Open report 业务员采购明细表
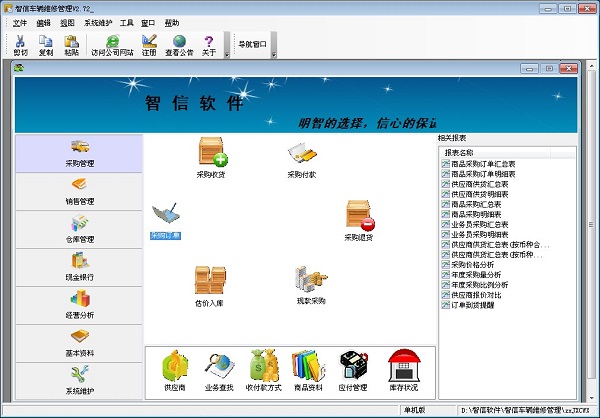The image size is (600, 418). 475,235
